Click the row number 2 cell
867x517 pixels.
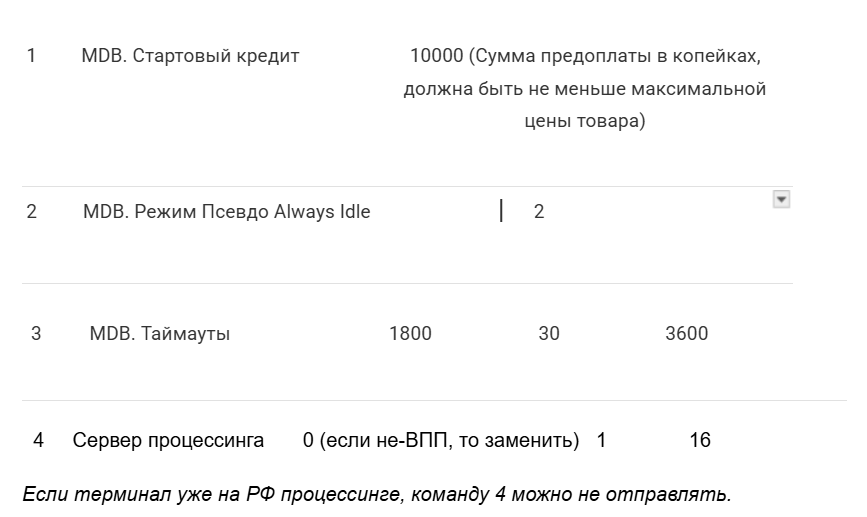pos(32,212)
